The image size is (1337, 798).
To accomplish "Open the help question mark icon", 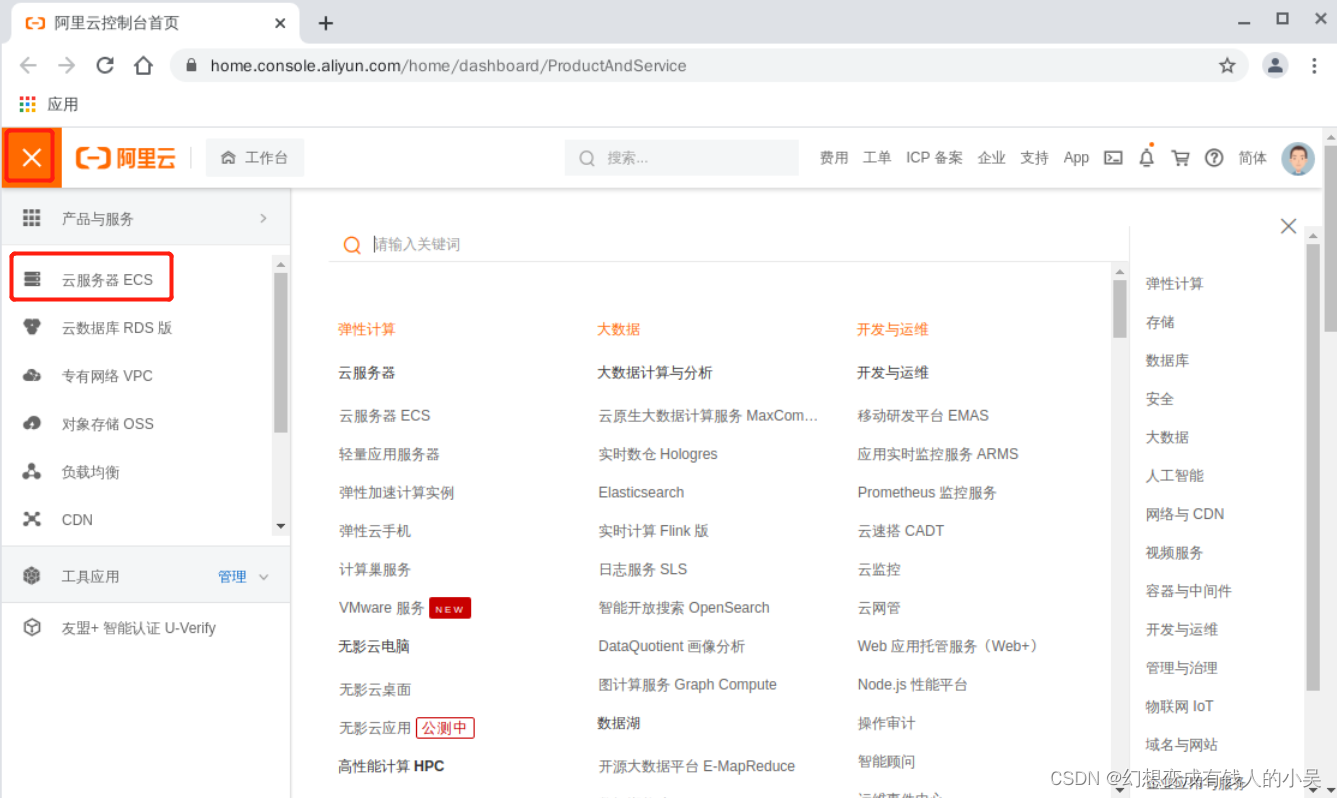I will (1214, 158).
